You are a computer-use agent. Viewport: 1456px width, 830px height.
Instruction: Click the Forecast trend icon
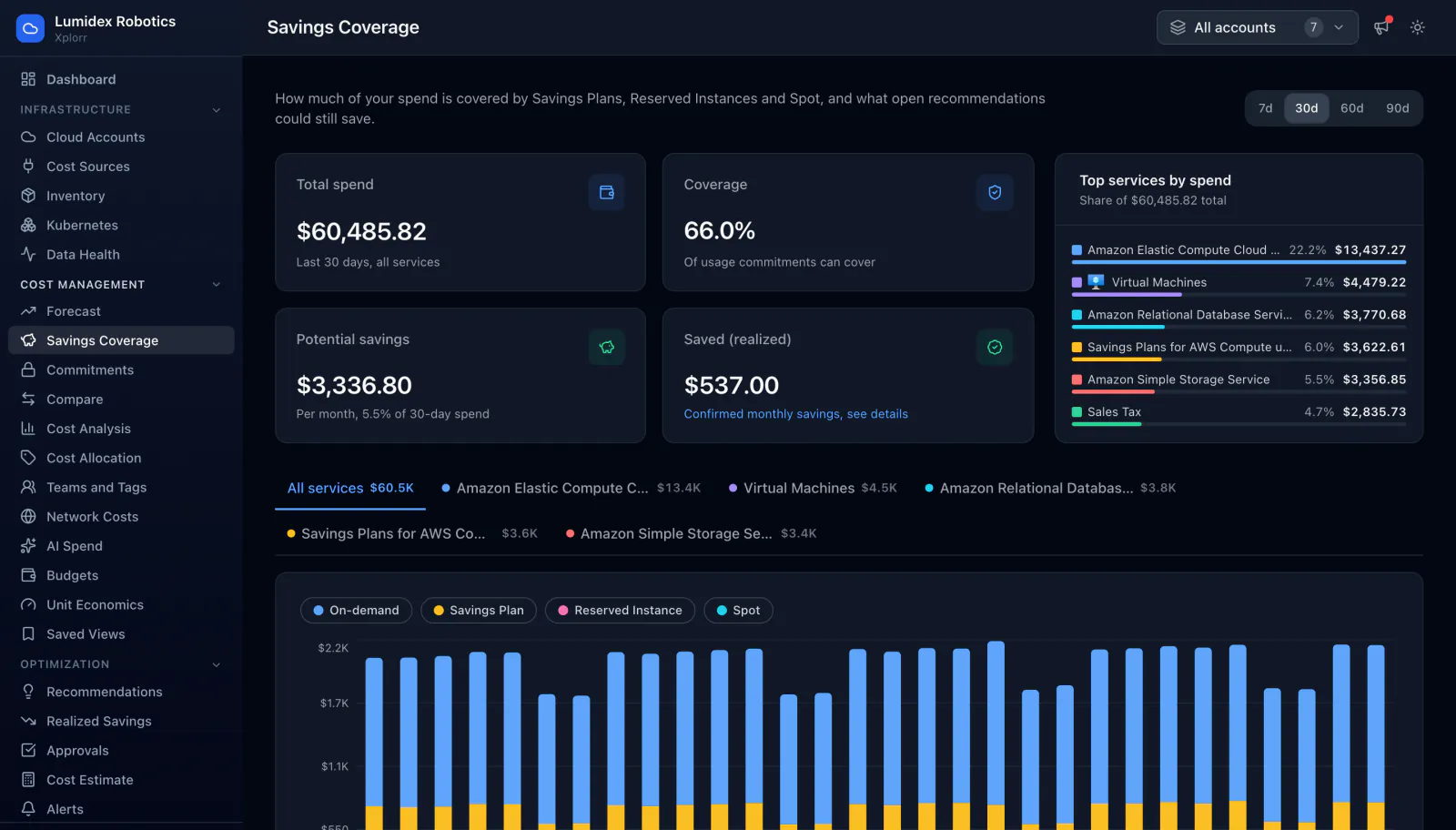click(x=28, y=311)
